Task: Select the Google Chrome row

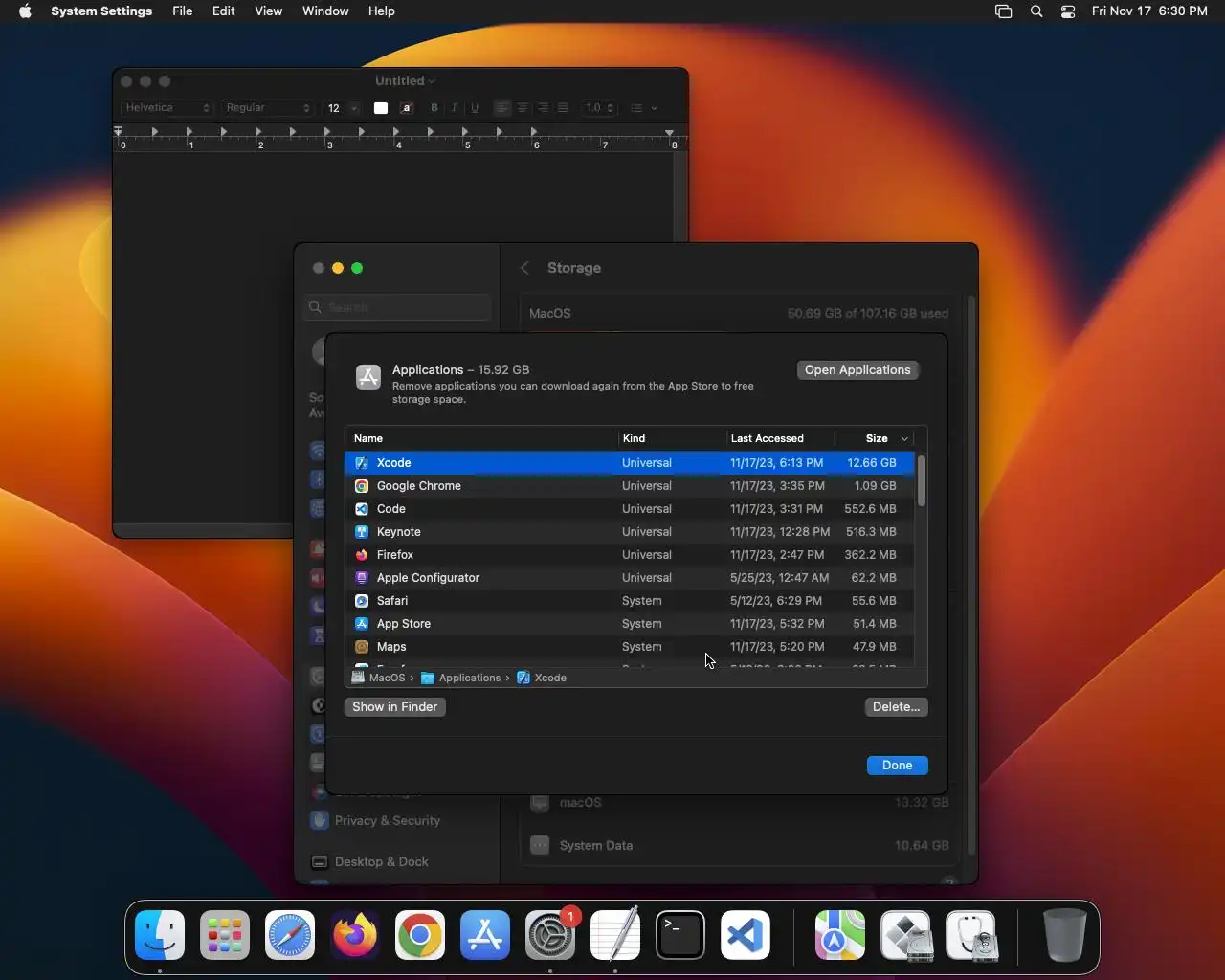Action: [630, 486]
